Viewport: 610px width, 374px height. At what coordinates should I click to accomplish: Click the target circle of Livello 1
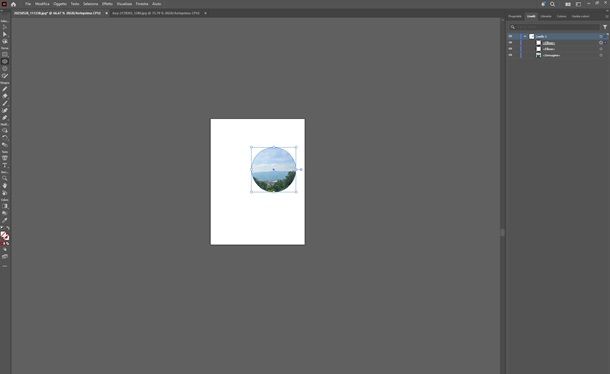(x=601, y=37)
